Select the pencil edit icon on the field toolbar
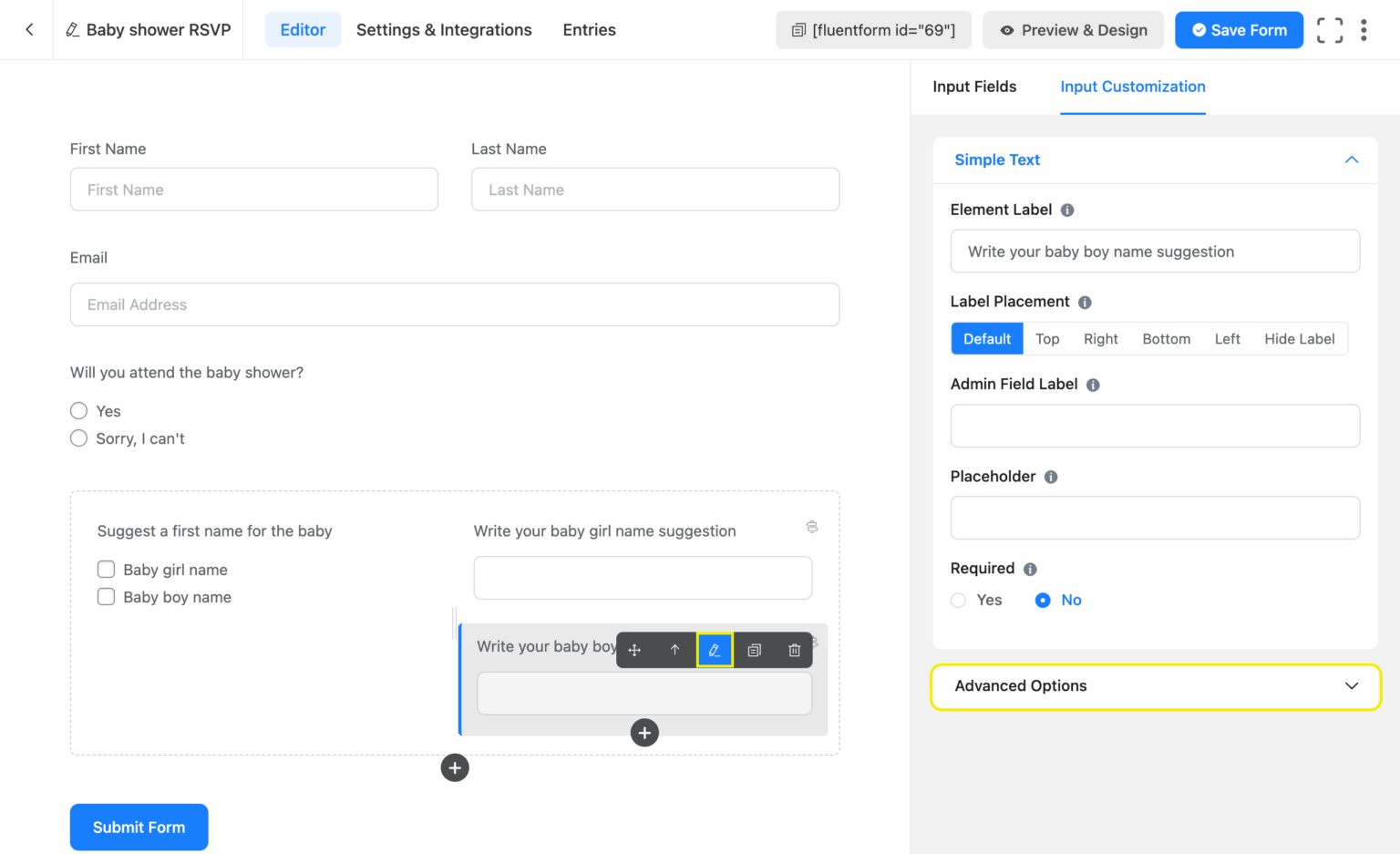This screenshot has width=1400, height=854. [x=714, y=650]
